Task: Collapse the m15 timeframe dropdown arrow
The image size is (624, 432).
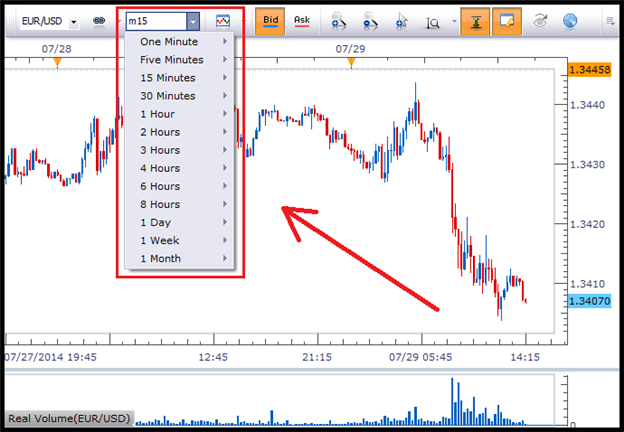Action: pos(193,21)
